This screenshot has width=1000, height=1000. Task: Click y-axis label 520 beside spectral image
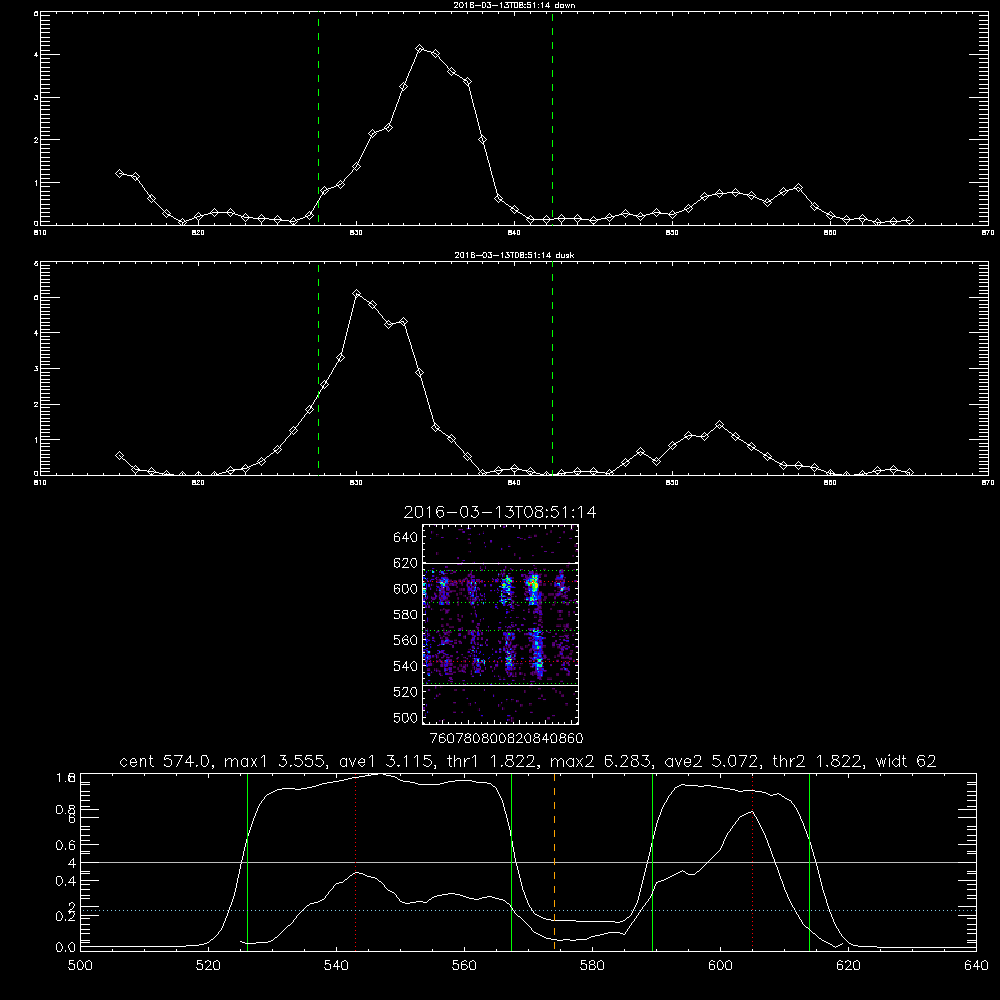point(406,692)
